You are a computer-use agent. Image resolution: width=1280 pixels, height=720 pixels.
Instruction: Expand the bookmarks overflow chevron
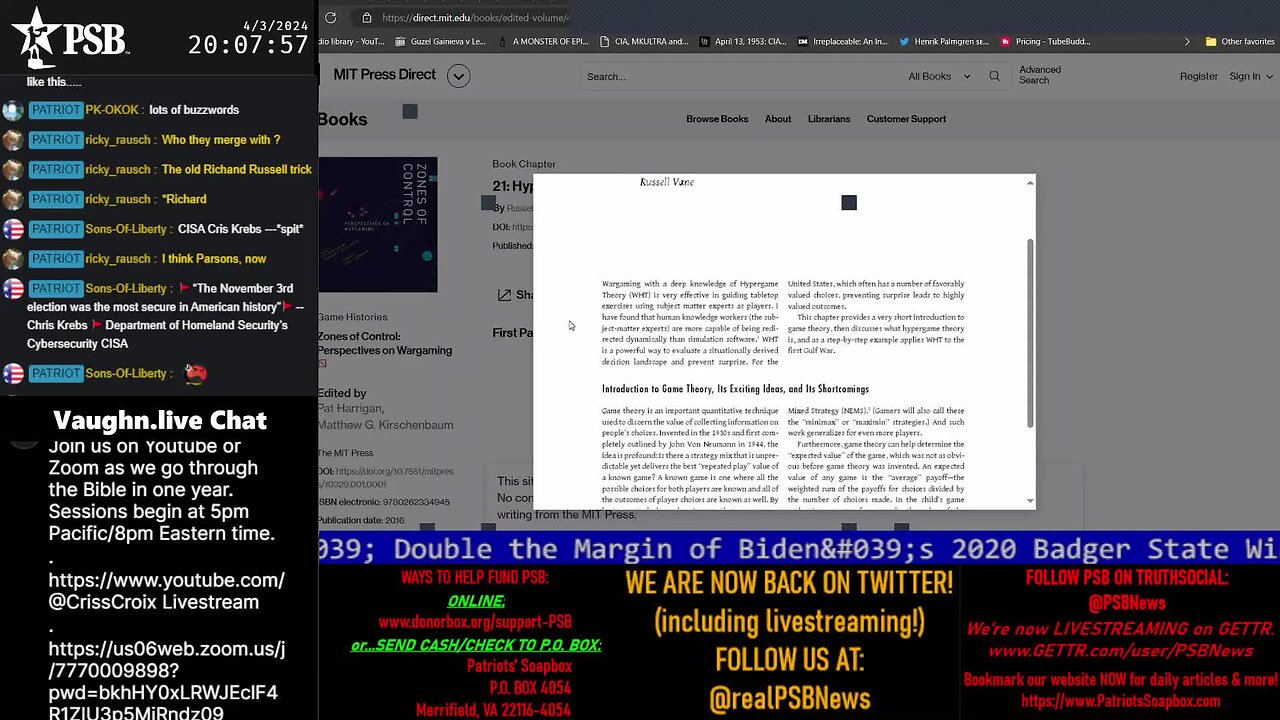pos(1187,42)
